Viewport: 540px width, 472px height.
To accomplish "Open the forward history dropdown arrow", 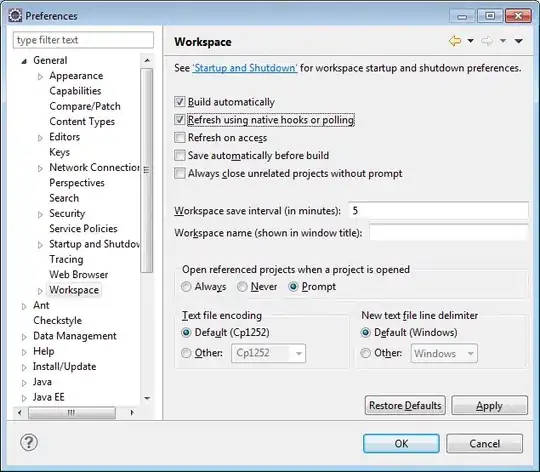I will tap(503, 41).
